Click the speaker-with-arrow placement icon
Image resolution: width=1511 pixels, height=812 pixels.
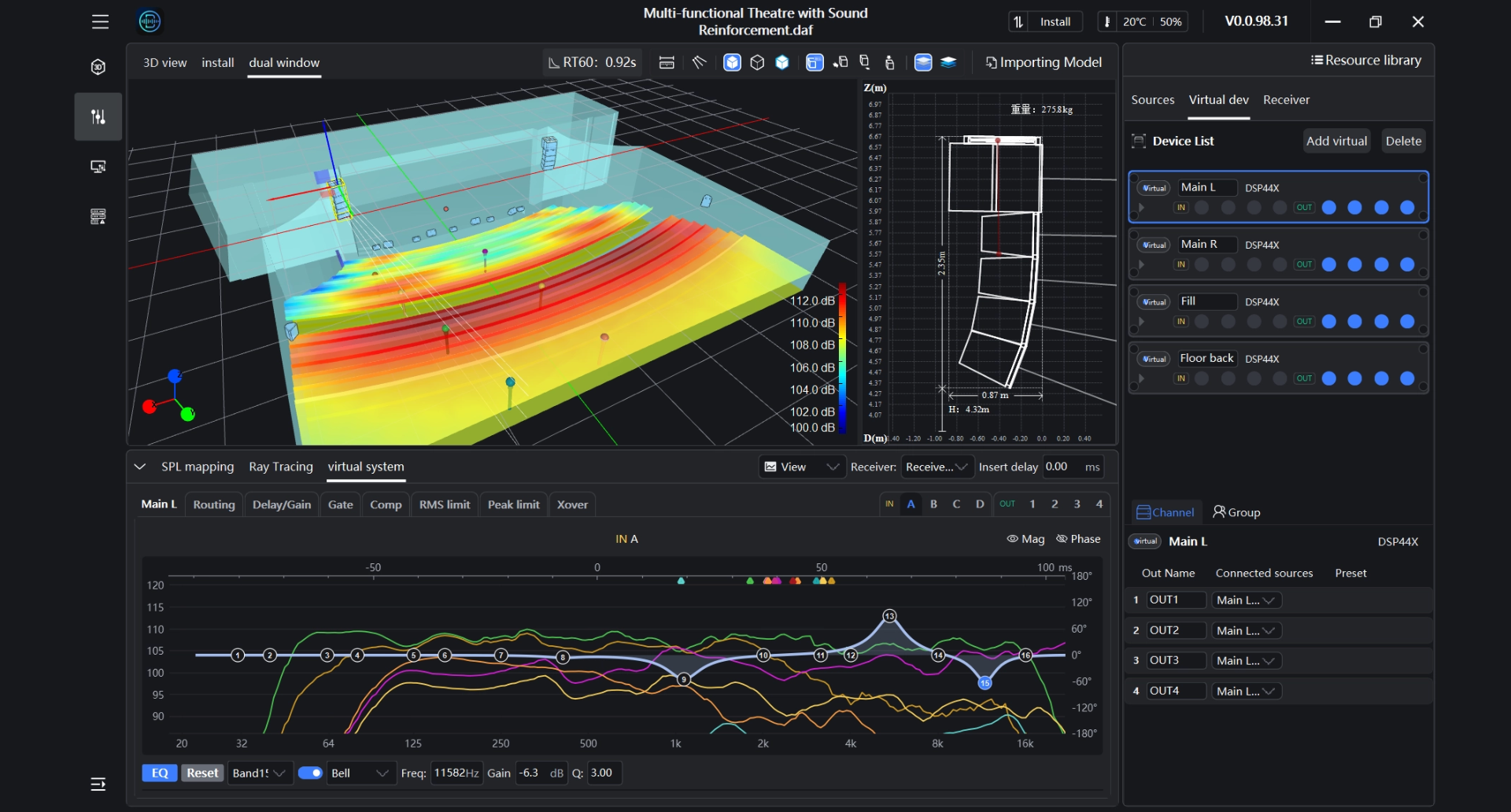840,62
